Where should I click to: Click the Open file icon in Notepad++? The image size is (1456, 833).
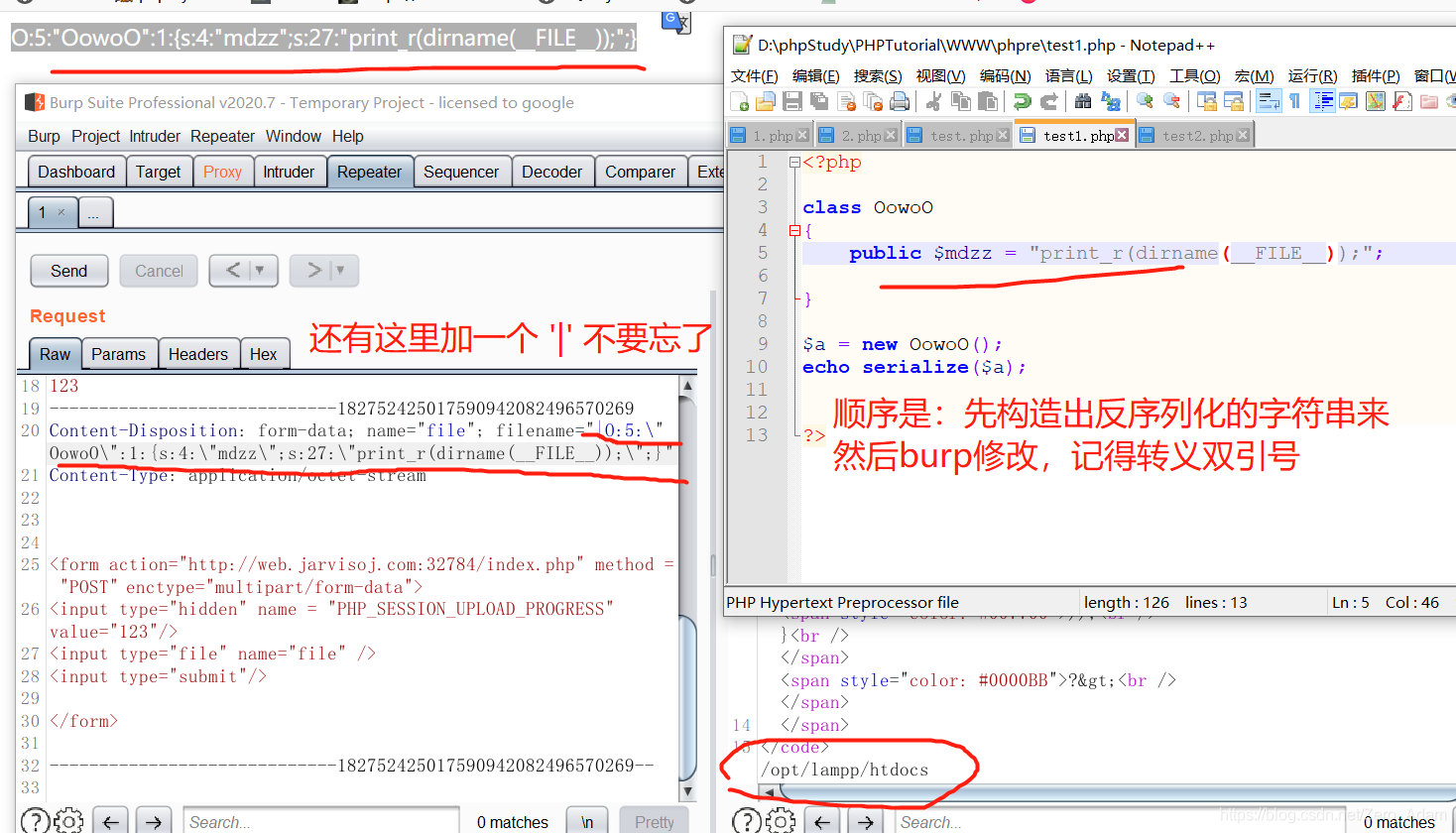coord(766,101)
